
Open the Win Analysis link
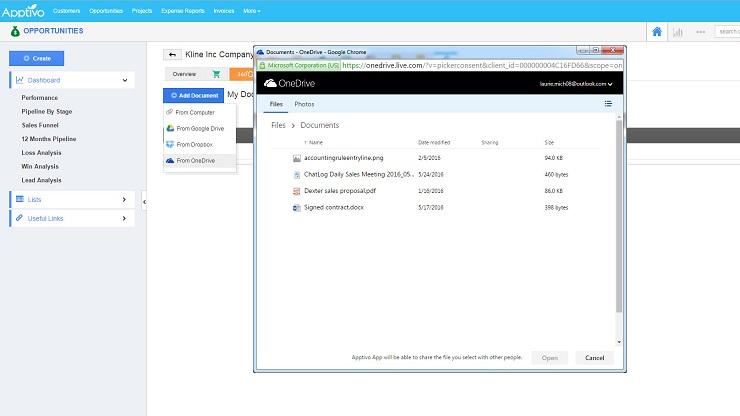[x=40, y=166]
